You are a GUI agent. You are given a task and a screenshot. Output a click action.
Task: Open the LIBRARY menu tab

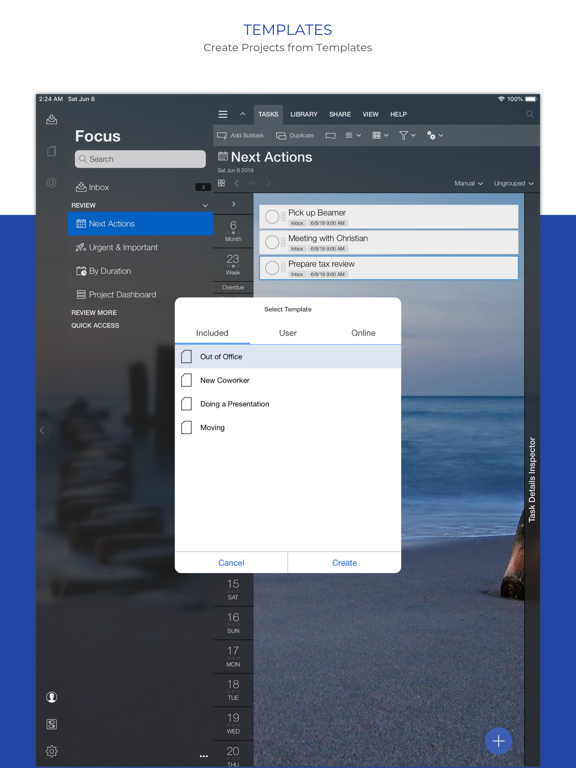[304, 114]
